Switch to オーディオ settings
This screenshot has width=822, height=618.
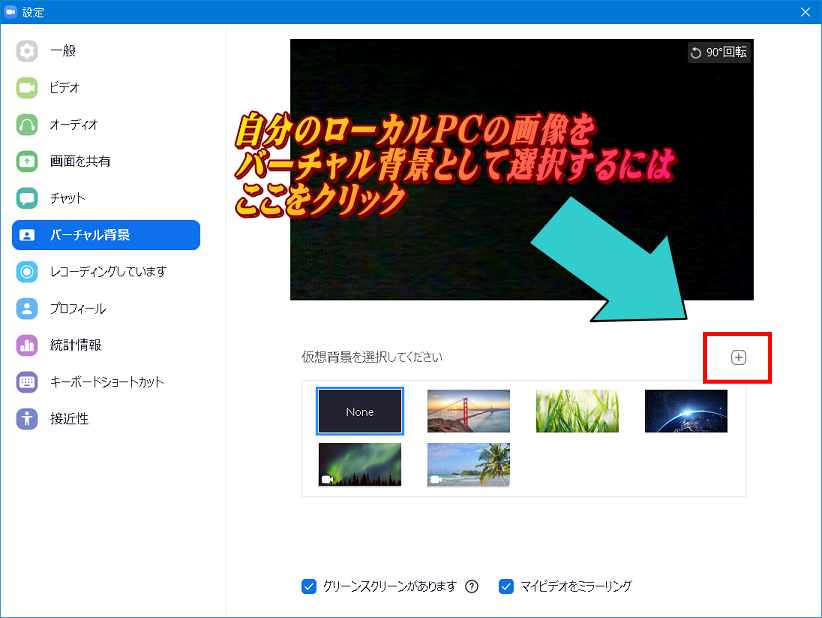coord(106,125)
